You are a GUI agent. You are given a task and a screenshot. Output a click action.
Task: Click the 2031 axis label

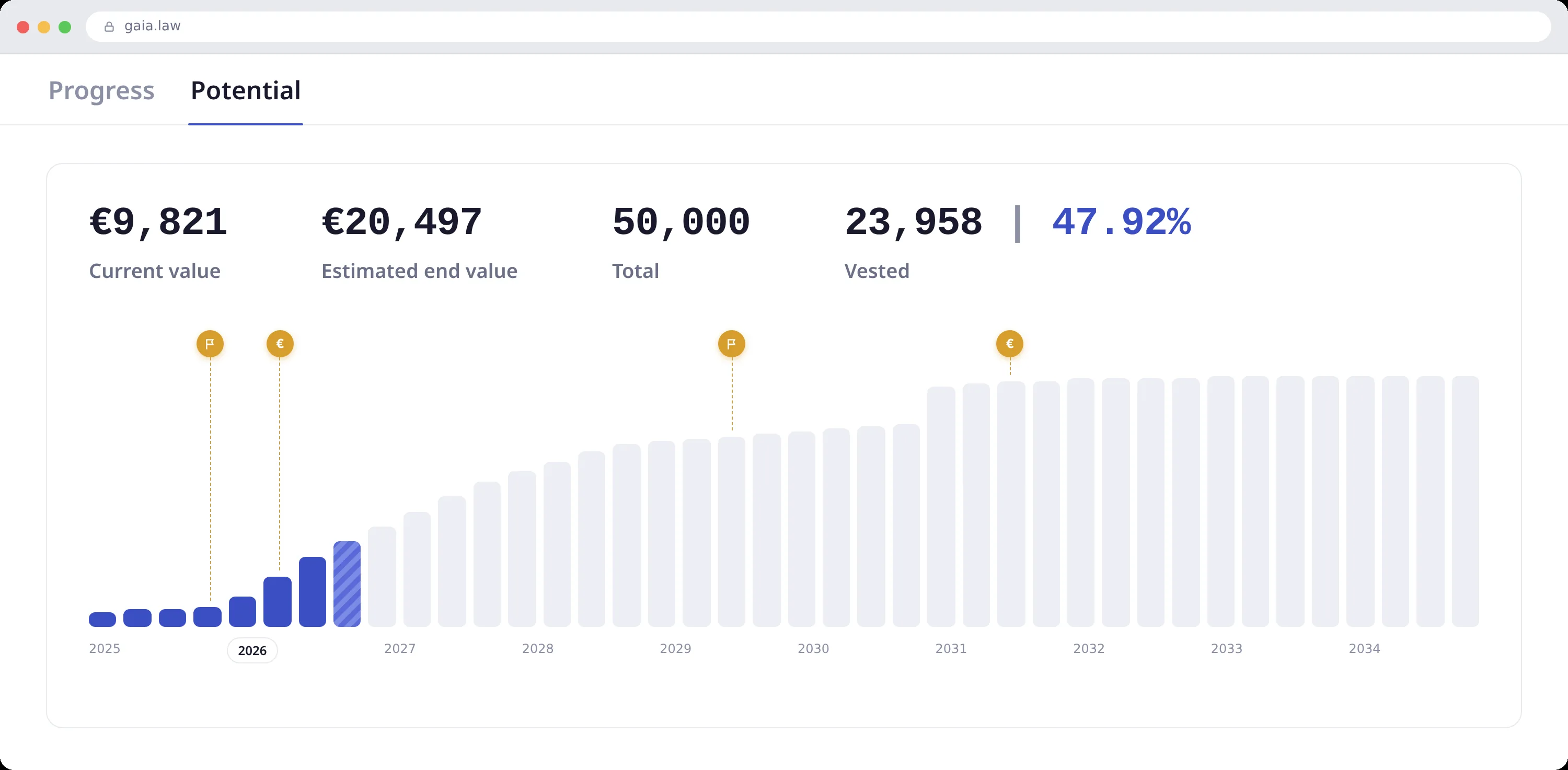(x=951, y=648)
